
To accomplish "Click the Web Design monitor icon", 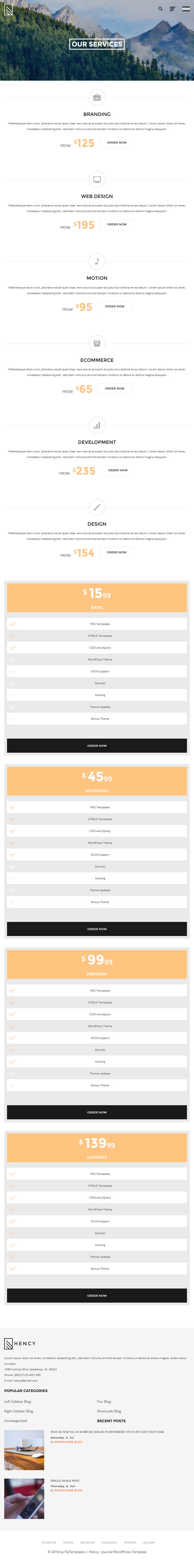I will tap(97, 180).
